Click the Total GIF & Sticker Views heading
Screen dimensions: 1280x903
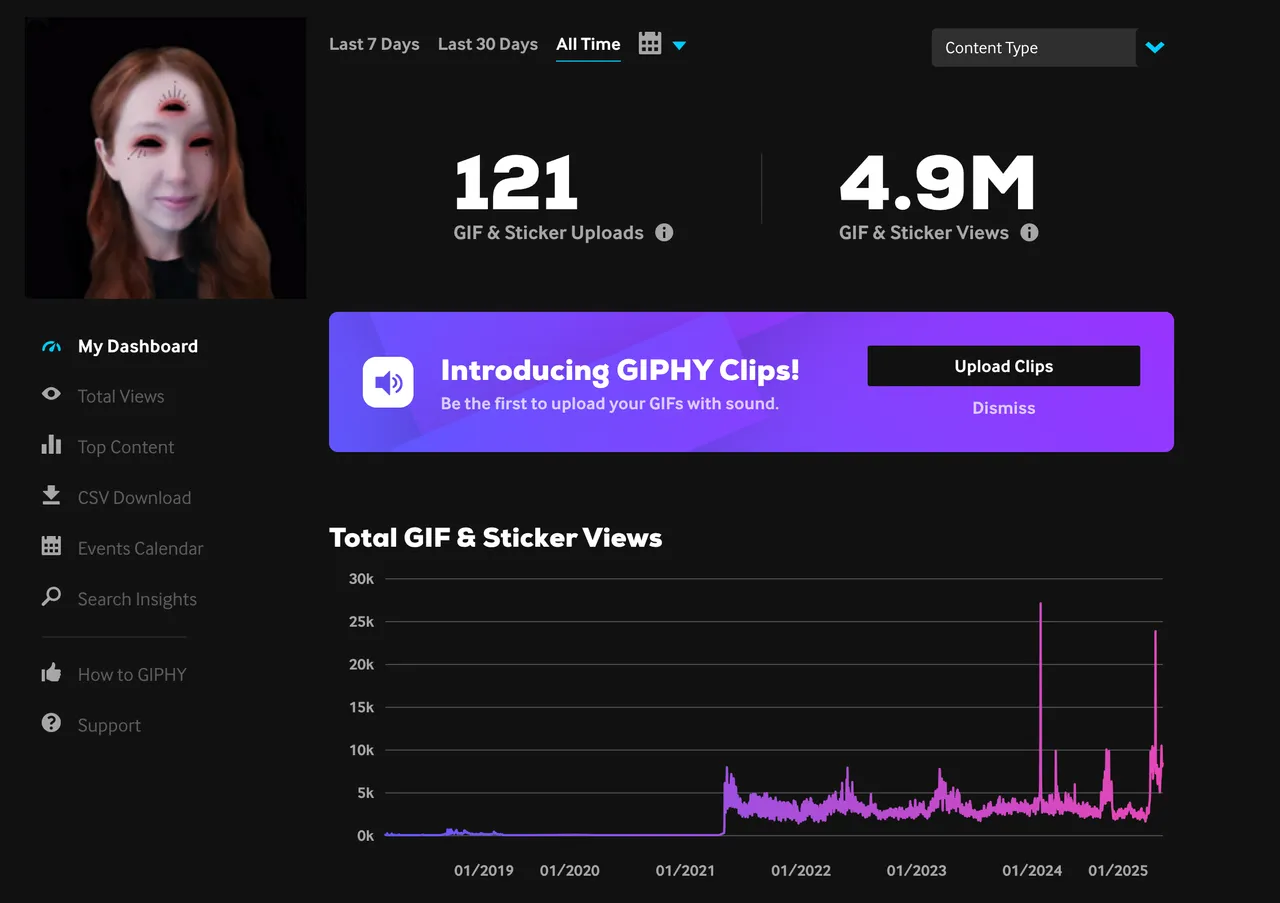point(495,537)
